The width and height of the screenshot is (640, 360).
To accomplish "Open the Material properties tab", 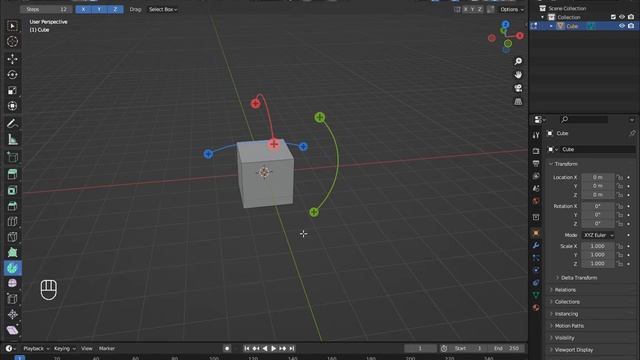I will pyautogui.click(x=536, y=307).
